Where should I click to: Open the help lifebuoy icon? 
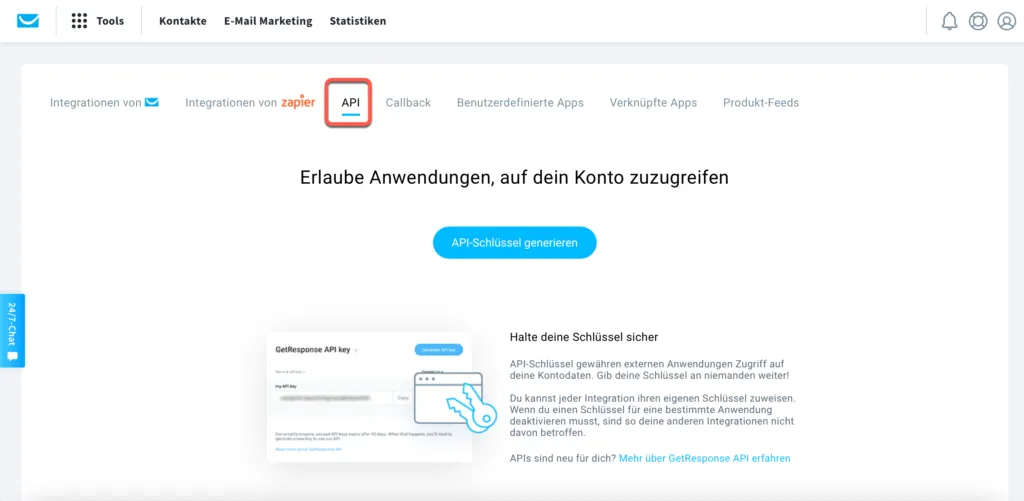click(x=978, y=21)
